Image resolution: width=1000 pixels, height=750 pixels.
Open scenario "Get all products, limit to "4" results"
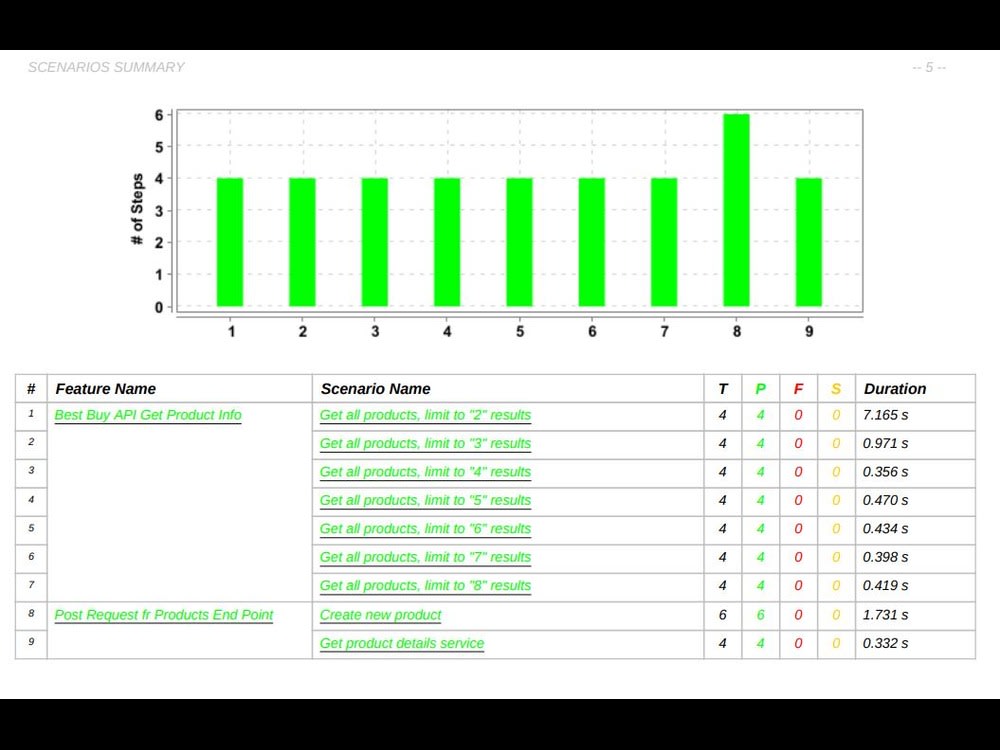pos(425,472)
